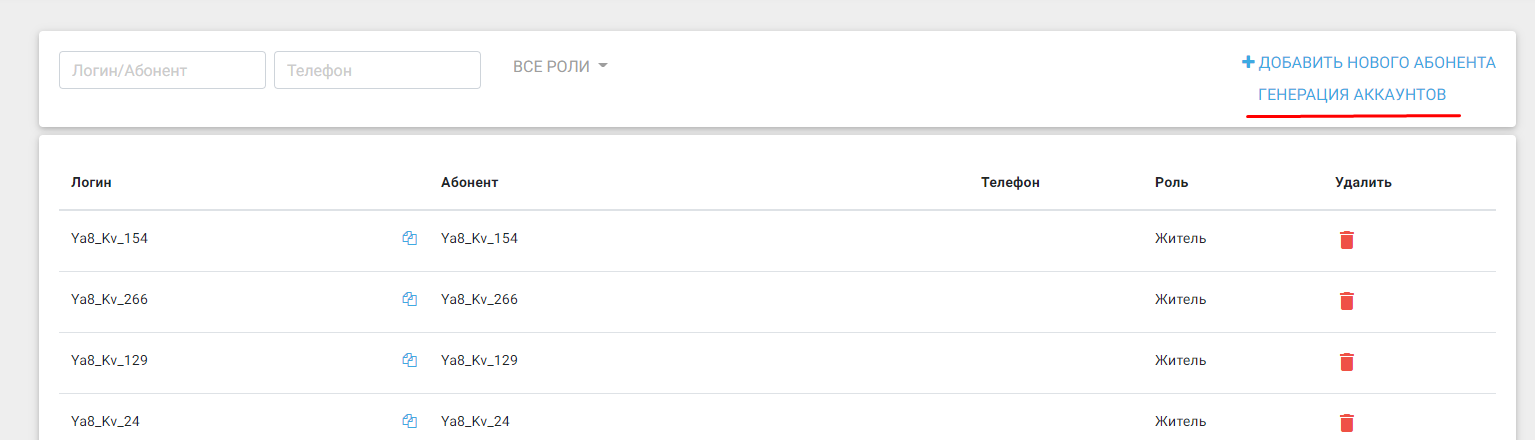This screenshot has width=1535, height=440.
Task: Delete subscriber Ya8_Kv_24 with trash icon
Action: [1347, 423]
